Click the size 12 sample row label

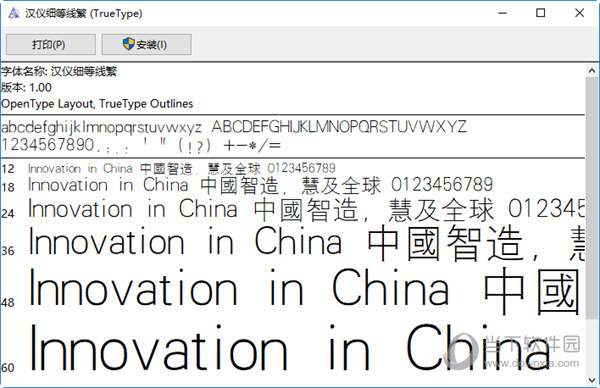[8, 169]
